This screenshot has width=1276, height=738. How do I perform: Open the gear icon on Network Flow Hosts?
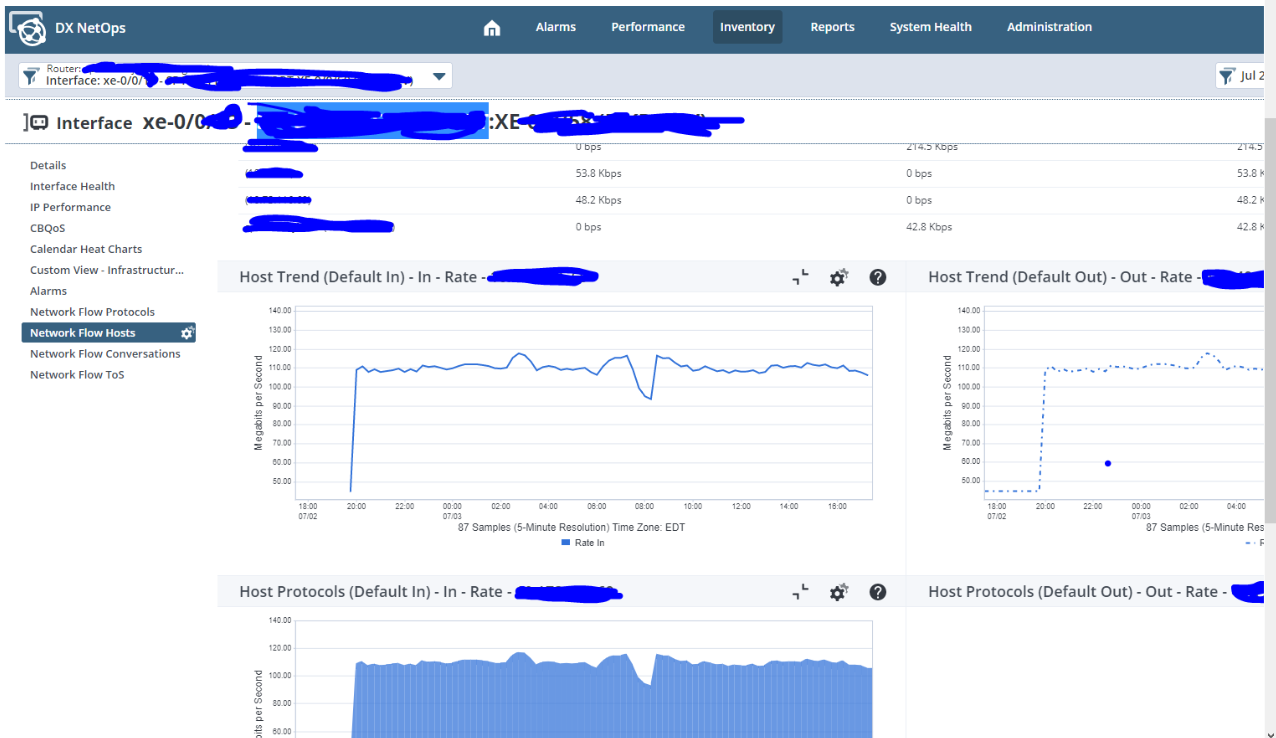[186, 333]
